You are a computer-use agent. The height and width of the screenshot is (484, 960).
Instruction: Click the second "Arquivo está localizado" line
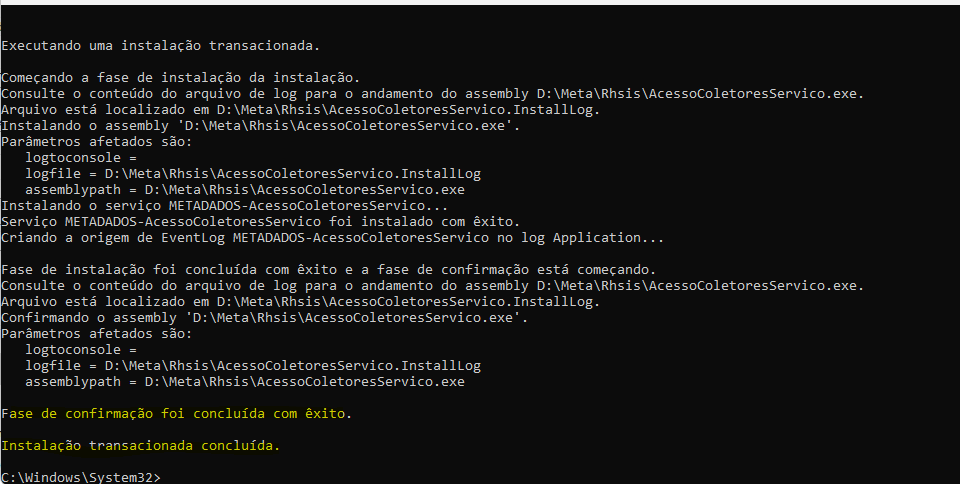pyautogui.click(x=300, y=301)
